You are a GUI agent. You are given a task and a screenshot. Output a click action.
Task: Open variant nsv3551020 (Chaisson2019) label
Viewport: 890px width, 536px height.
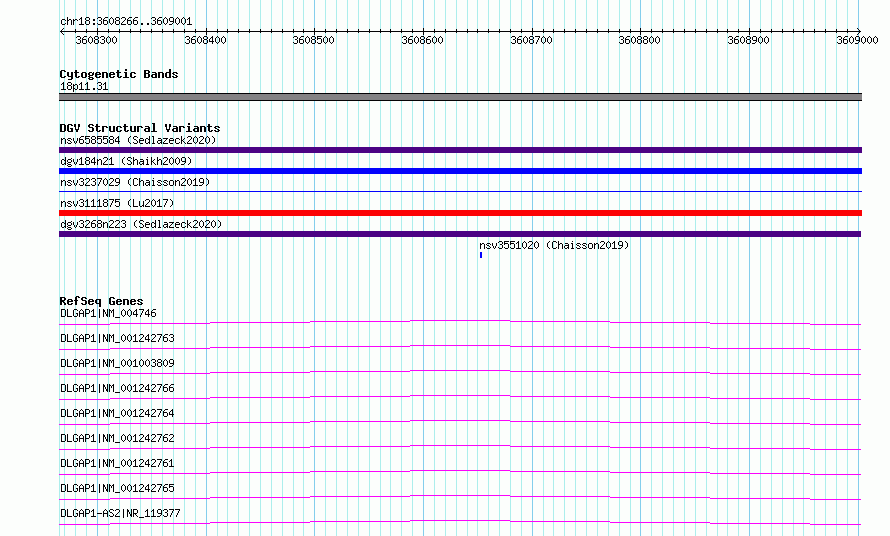point(554,245)
